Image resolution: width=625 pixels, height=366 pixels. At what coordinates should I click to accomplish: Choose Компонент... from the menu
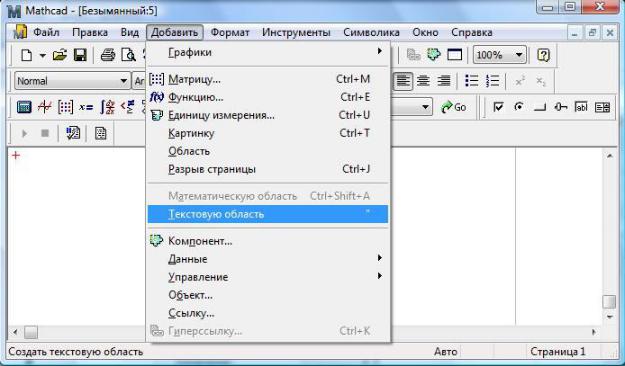pos(267,241)
